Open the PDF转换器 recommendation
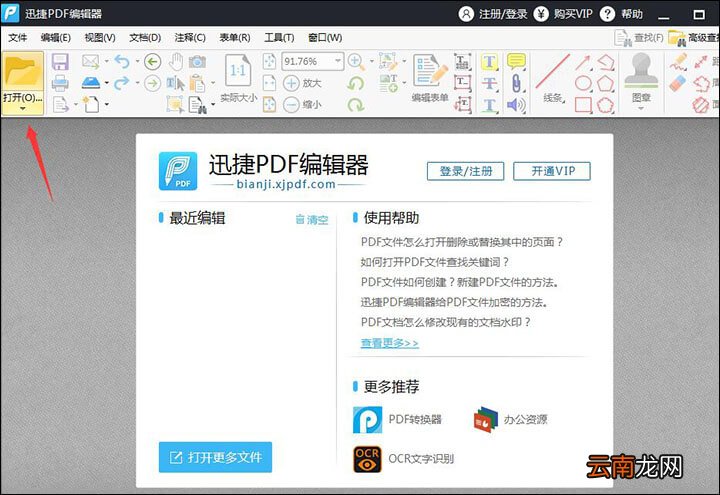The image size is (720, 495). [397, 420]
